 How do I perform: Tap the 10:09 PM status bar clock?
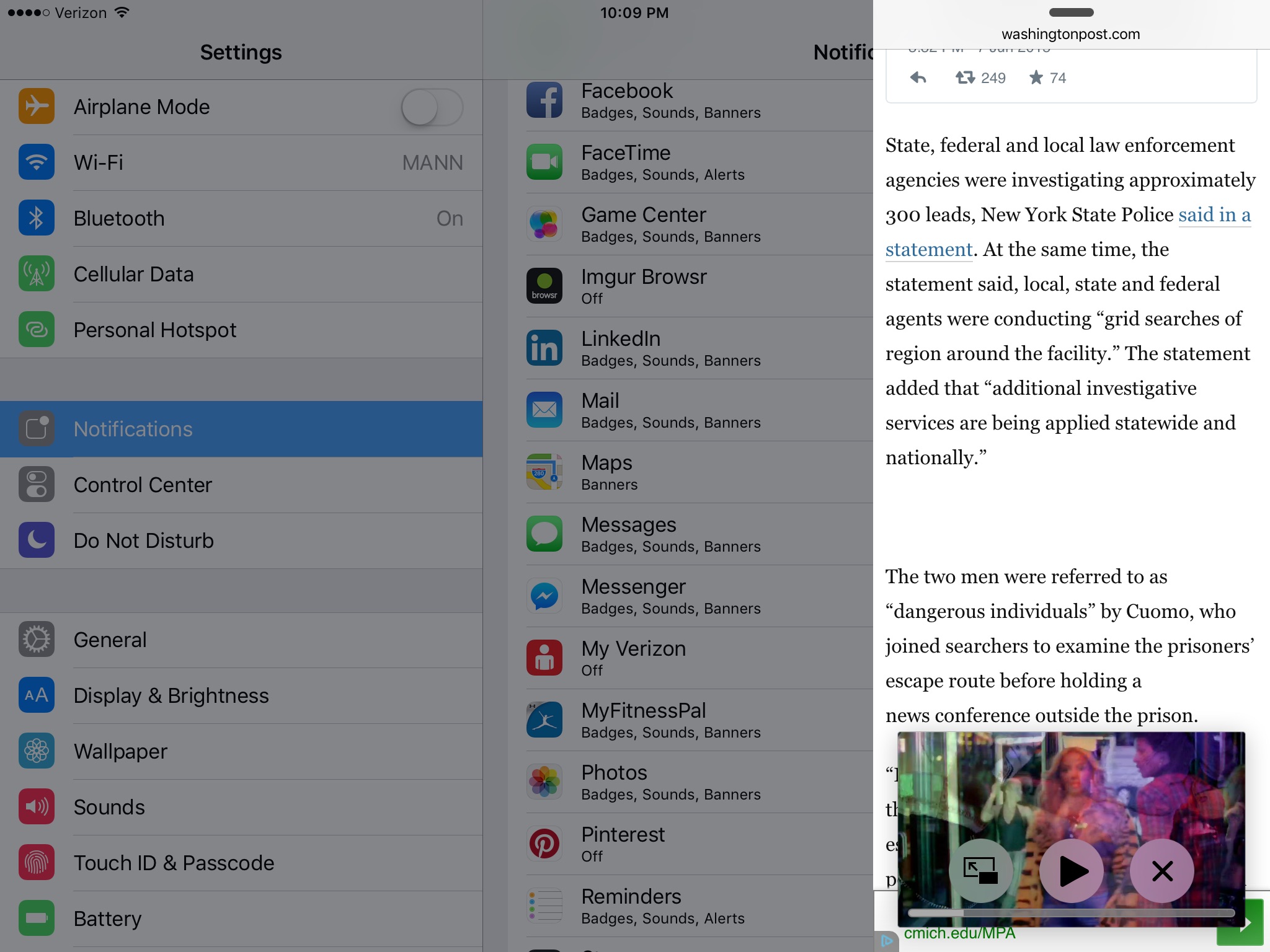(x=634, y=12)
